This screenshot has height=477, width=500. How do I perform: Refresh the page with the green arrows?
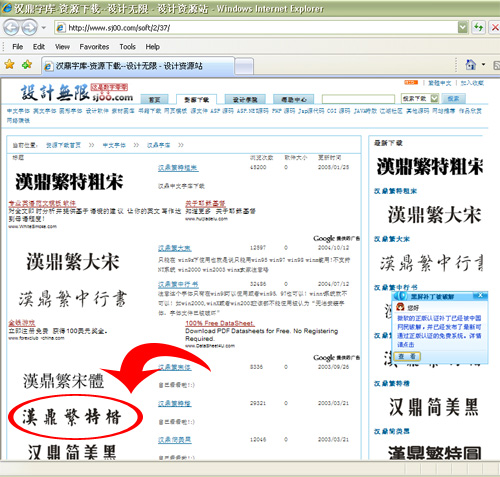pos(478,27)
